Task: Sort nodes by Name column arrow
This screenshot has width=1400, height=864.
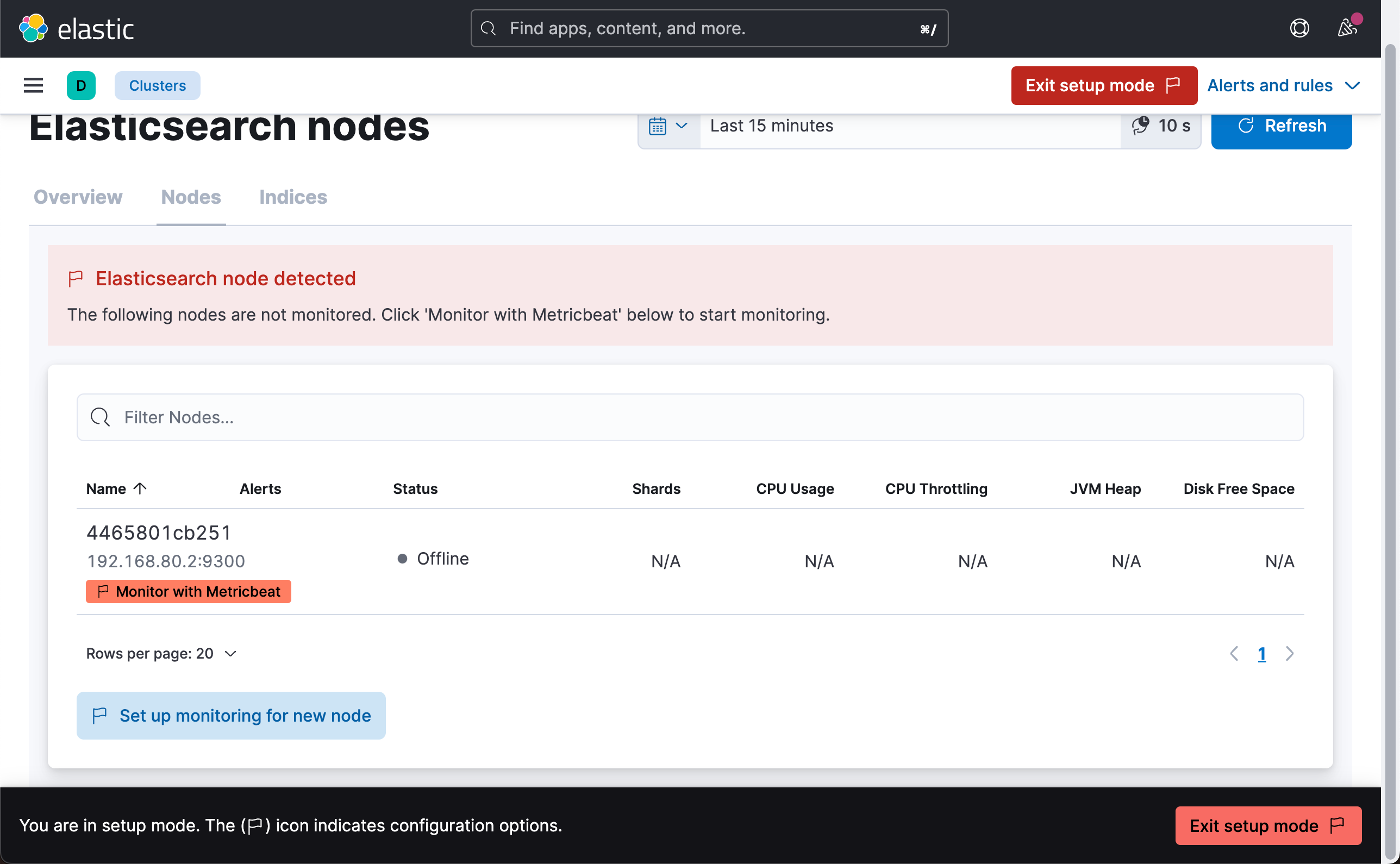Action: [x=141, y=489]
